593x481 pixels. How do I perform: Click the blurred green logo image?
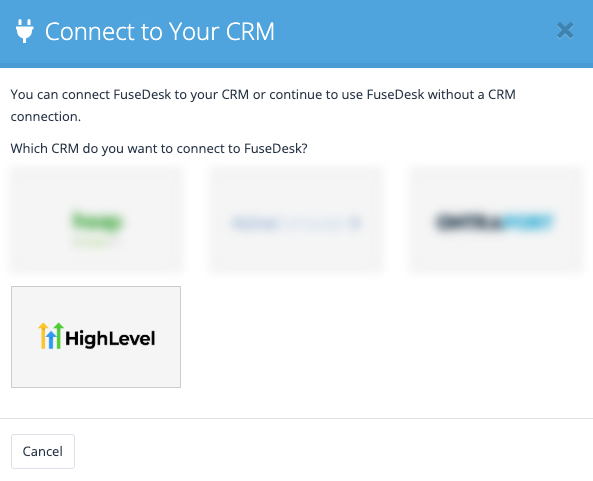click(x=97, y=227)
